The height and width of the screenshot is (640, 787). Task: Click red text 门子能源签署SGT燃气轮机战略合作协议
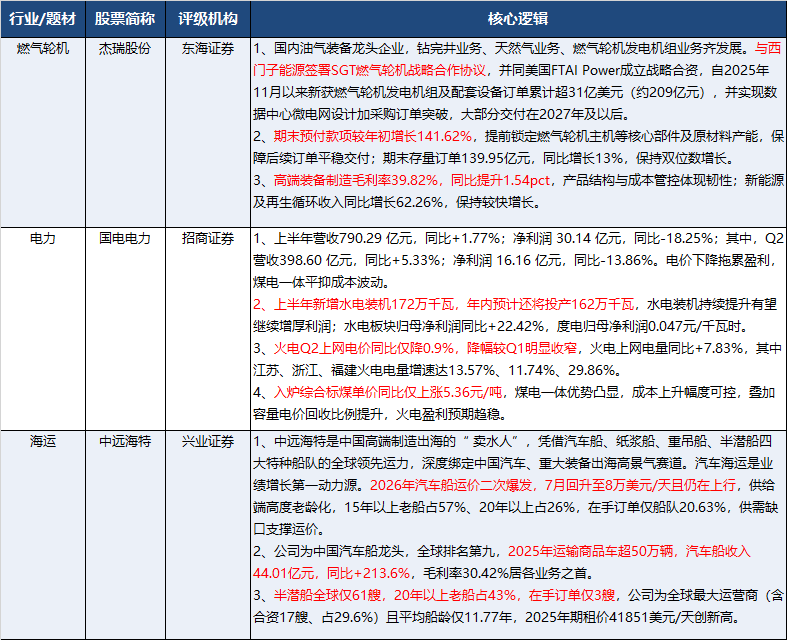369,70
